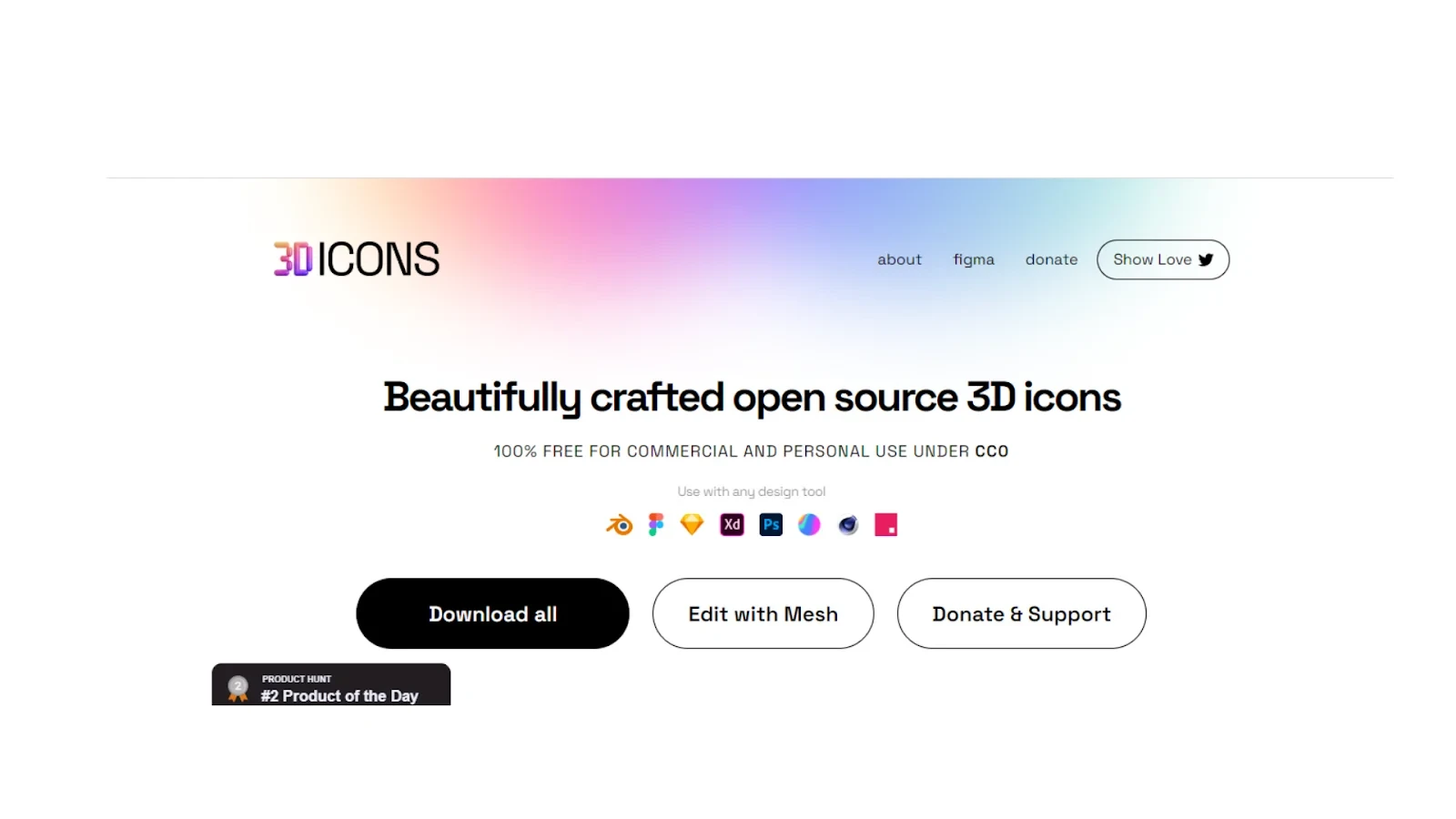The image size is (1456, 819).
Task: Select the Sketch diamond icon
Action: tap(692, 525)
